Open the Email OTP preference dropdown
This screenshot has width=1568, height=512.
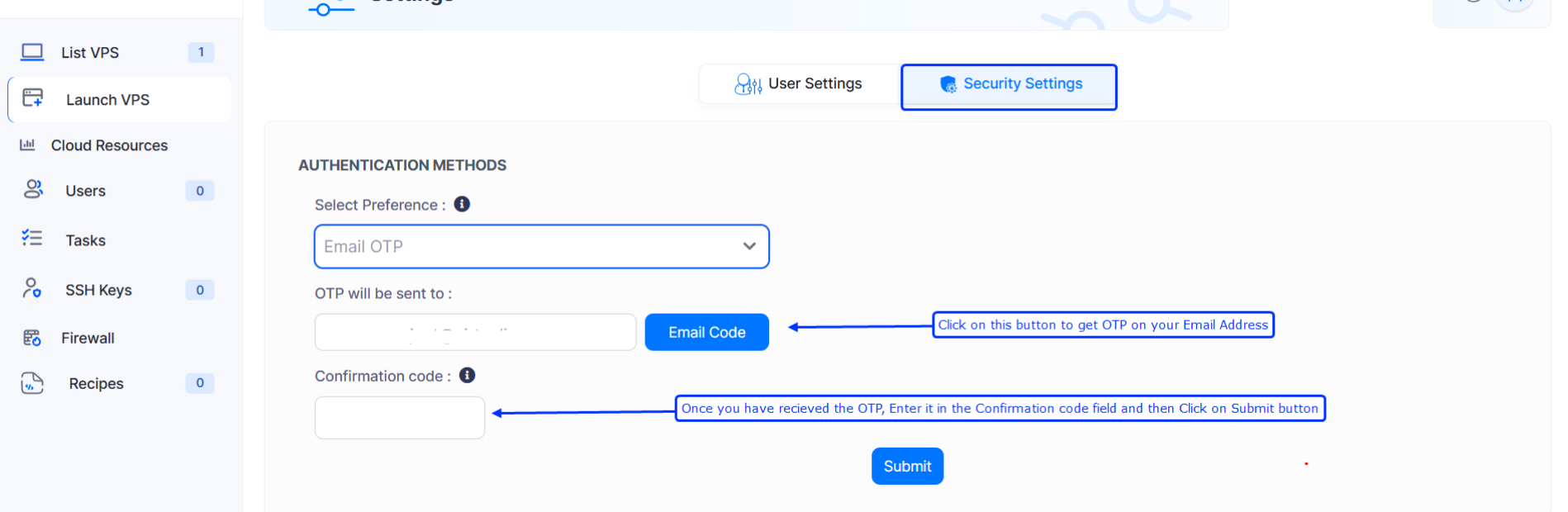(529, 247)
